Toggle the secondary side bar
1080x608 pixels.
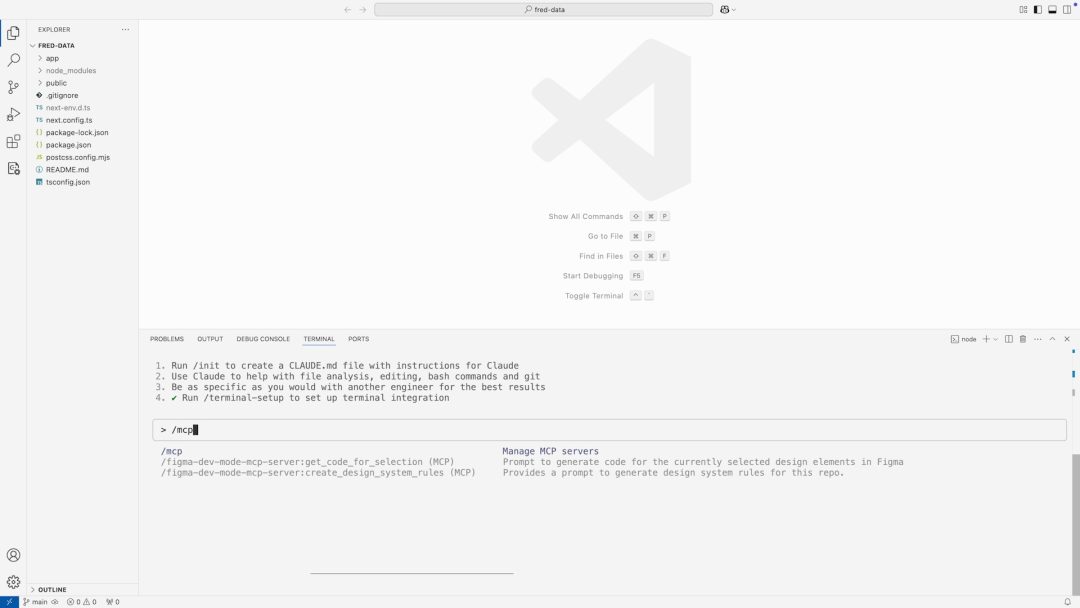[x=1066, y=10]
